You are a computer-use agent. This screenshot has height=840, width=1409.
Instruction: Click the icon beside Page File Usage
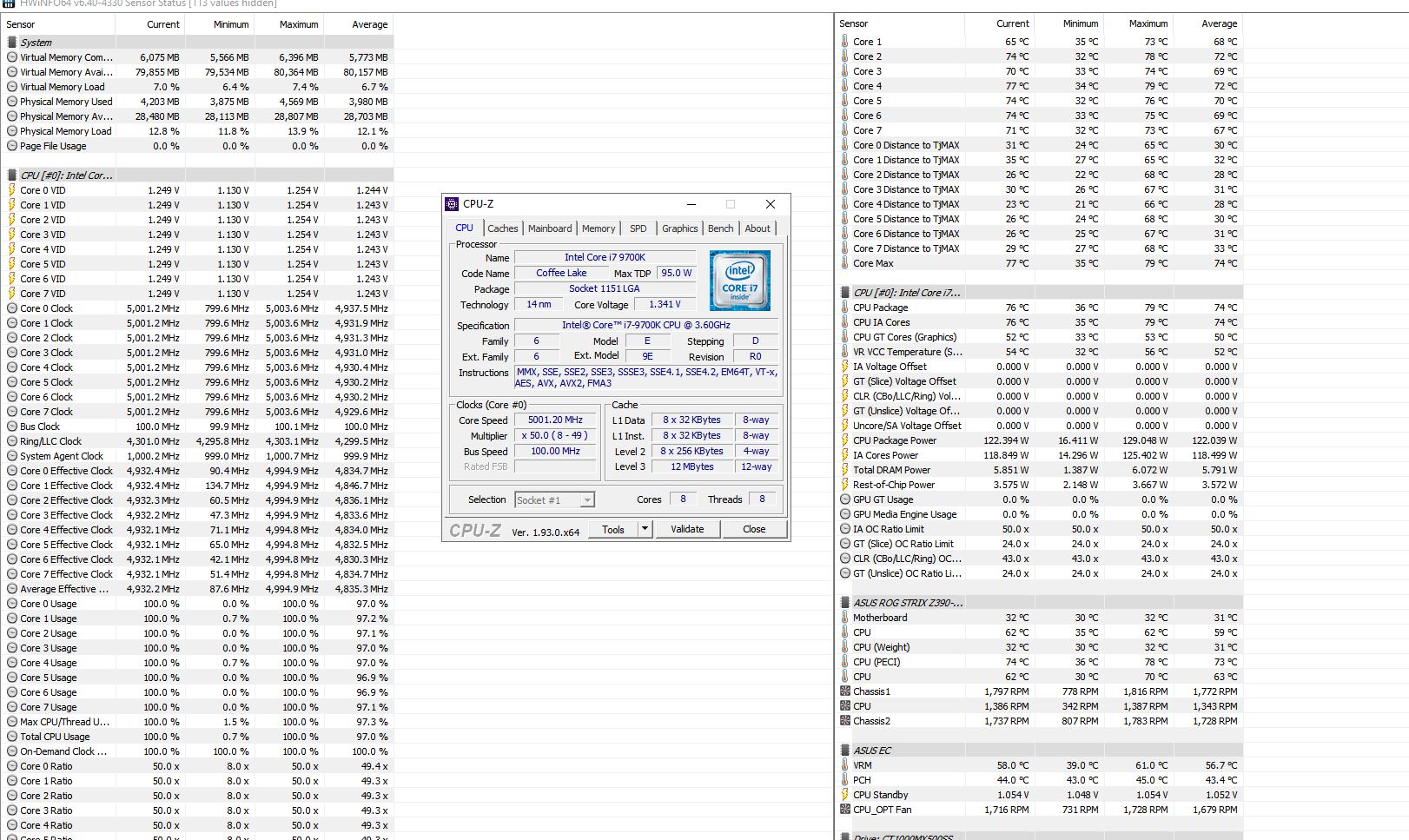tap(12, 146)
